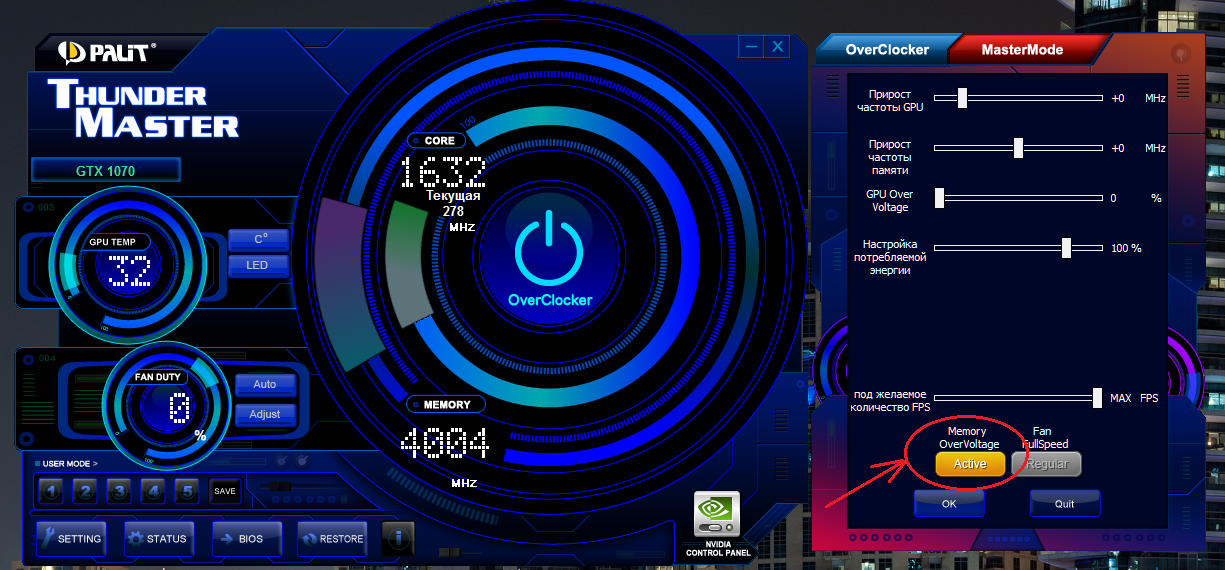Save current user mode profile

tap(225, 491)
